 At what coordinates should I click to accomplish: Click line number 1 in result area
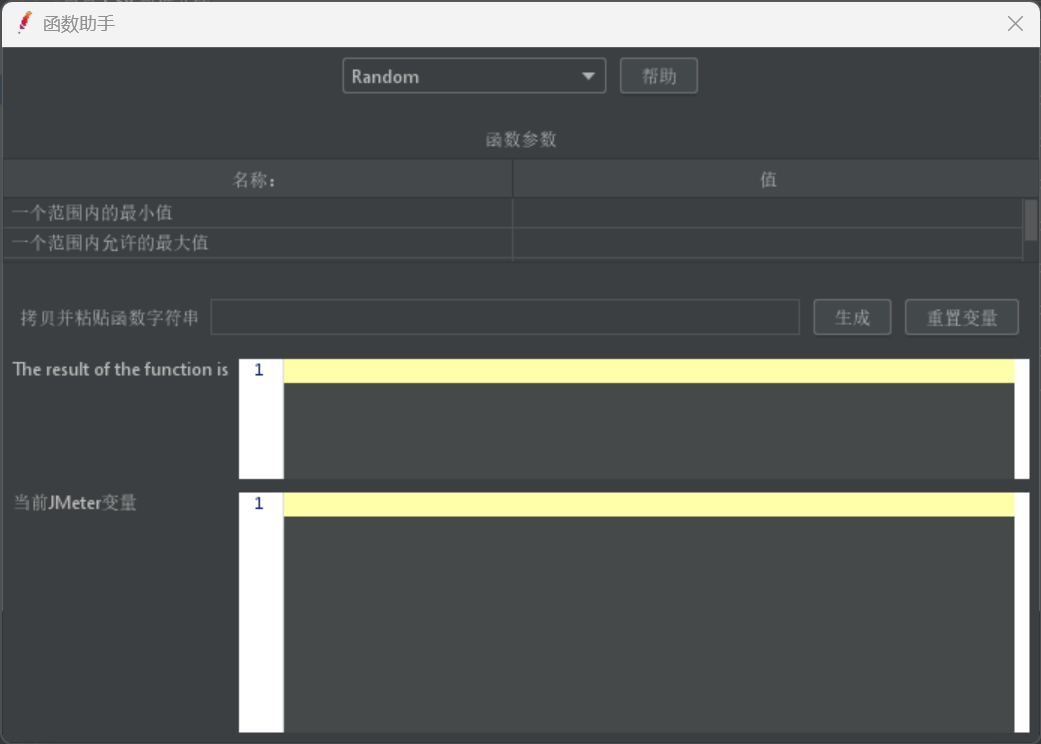[x=259, y=370]
